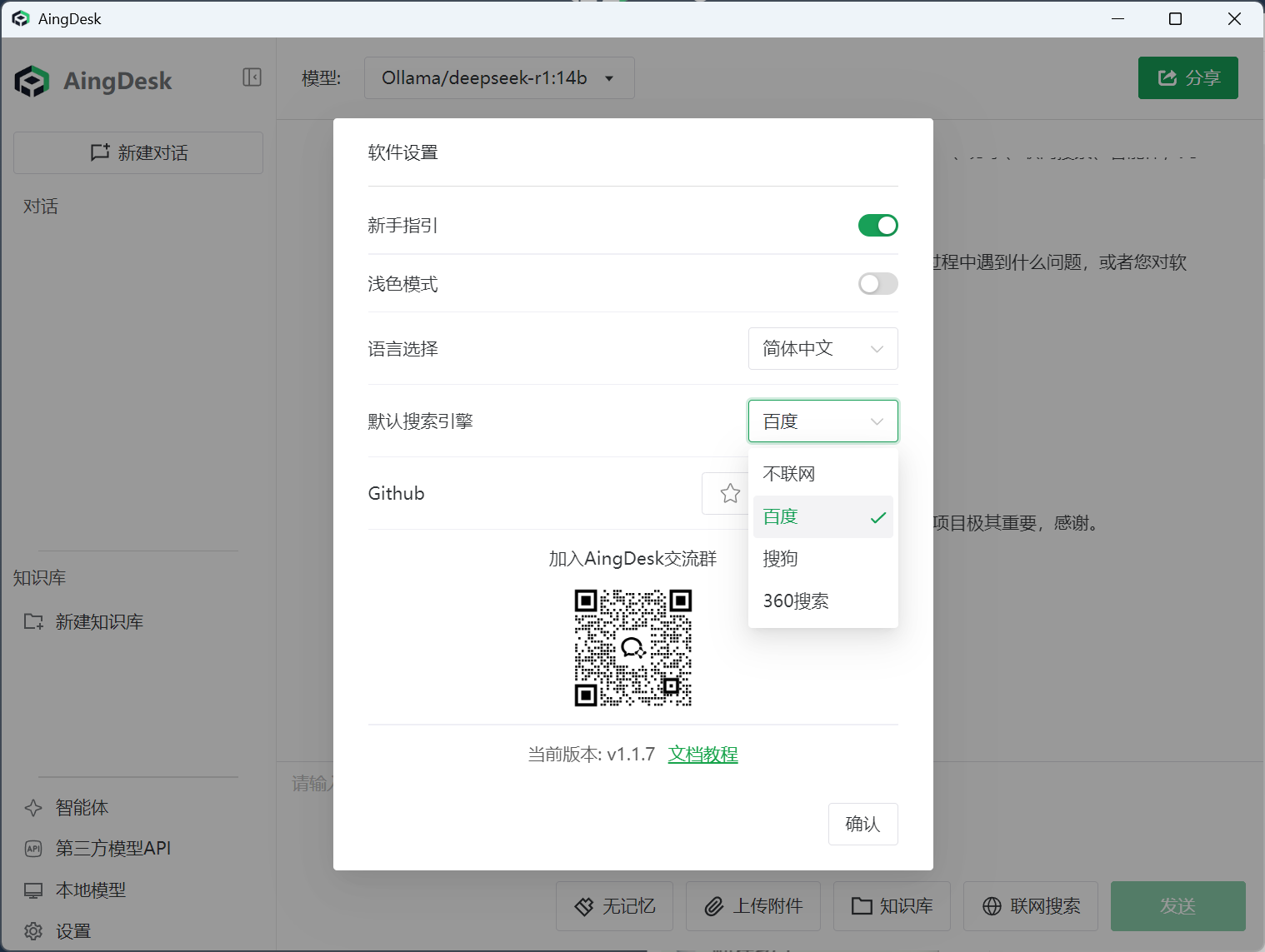Click the 软件设置 dialog title text
This screenshot has height=952, width=1265.
402,152
